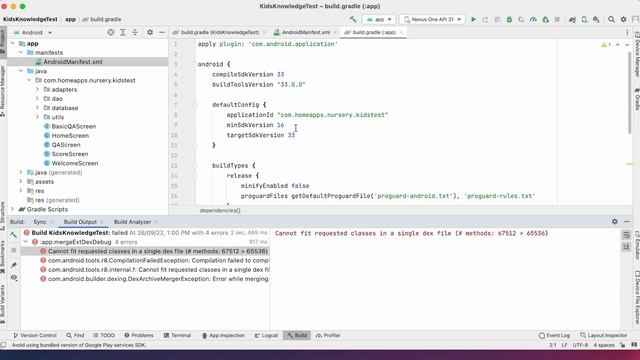
Task: Click hammer rebuild icon in Build panel
Action: [13, 235]
